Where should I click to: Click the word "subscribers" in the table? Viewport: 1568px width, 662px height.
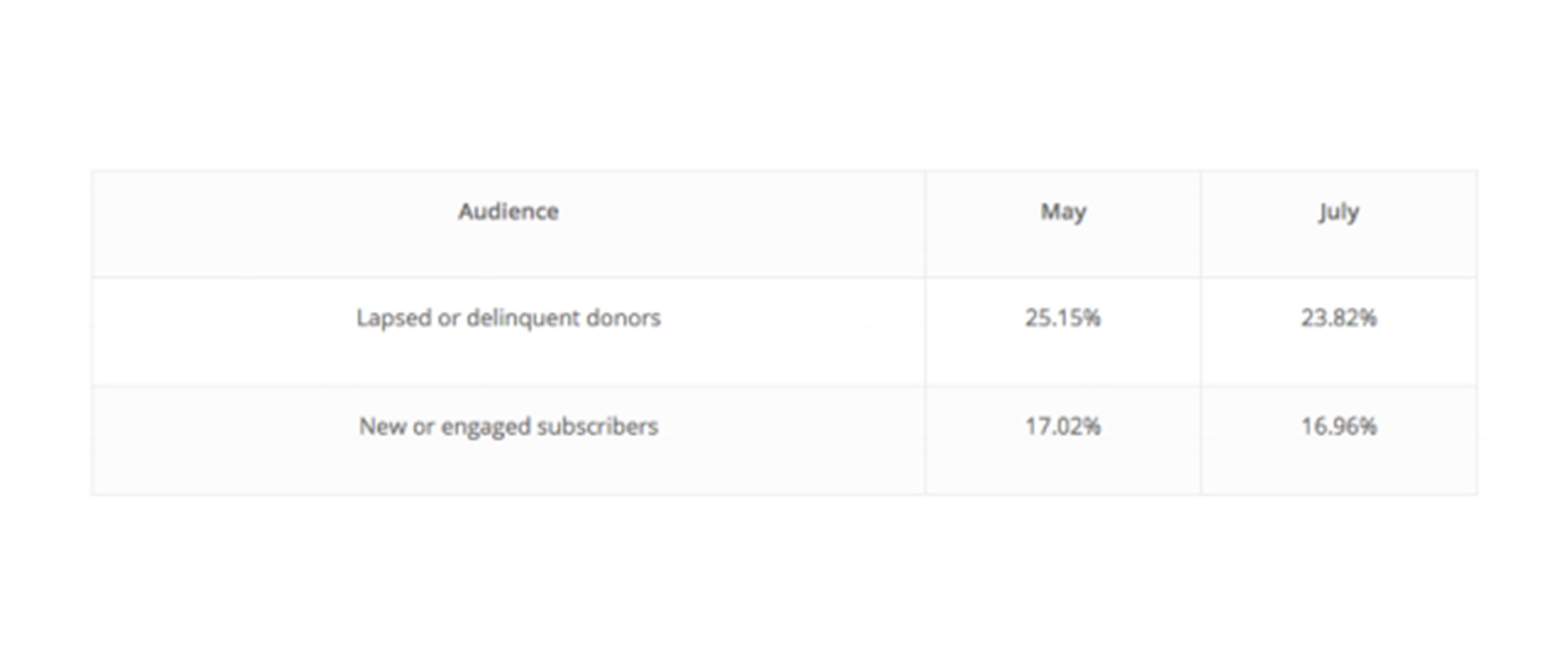coord(598,426)
